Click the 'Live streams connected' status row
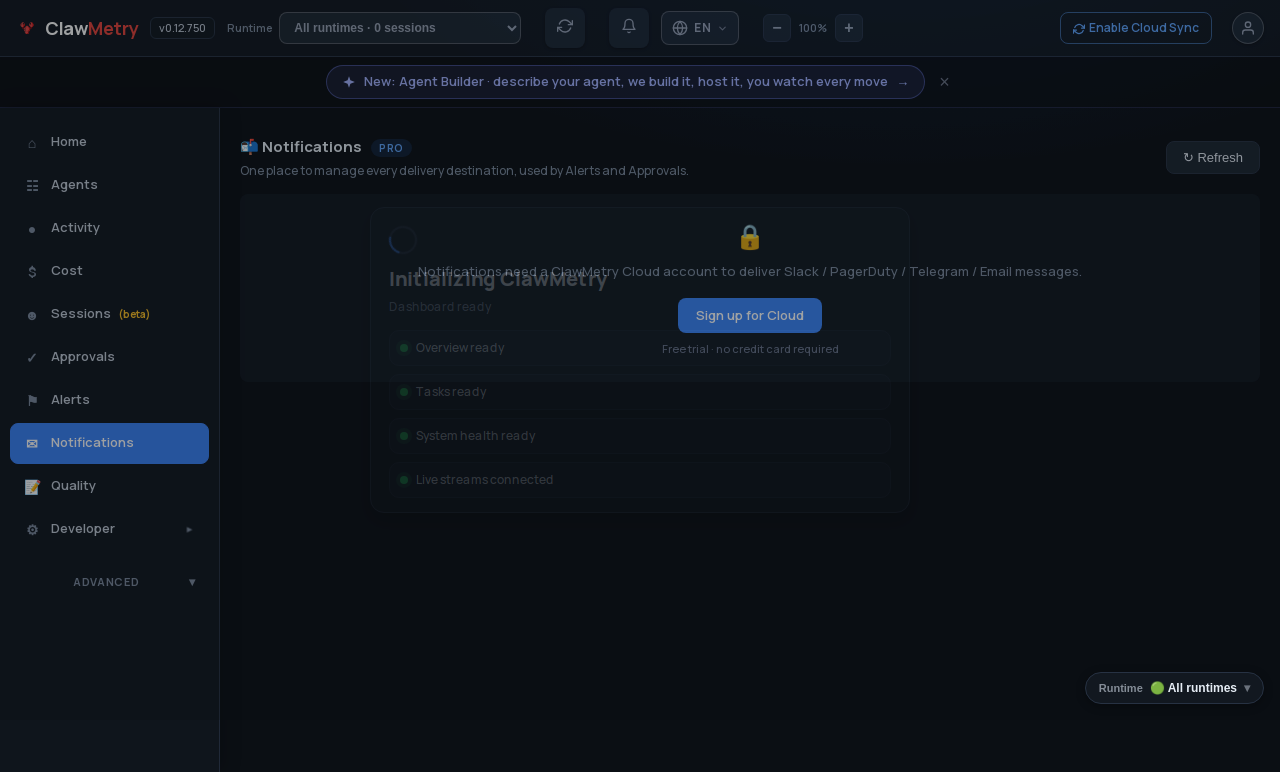 pyautogui.click(x=640, y=480)
